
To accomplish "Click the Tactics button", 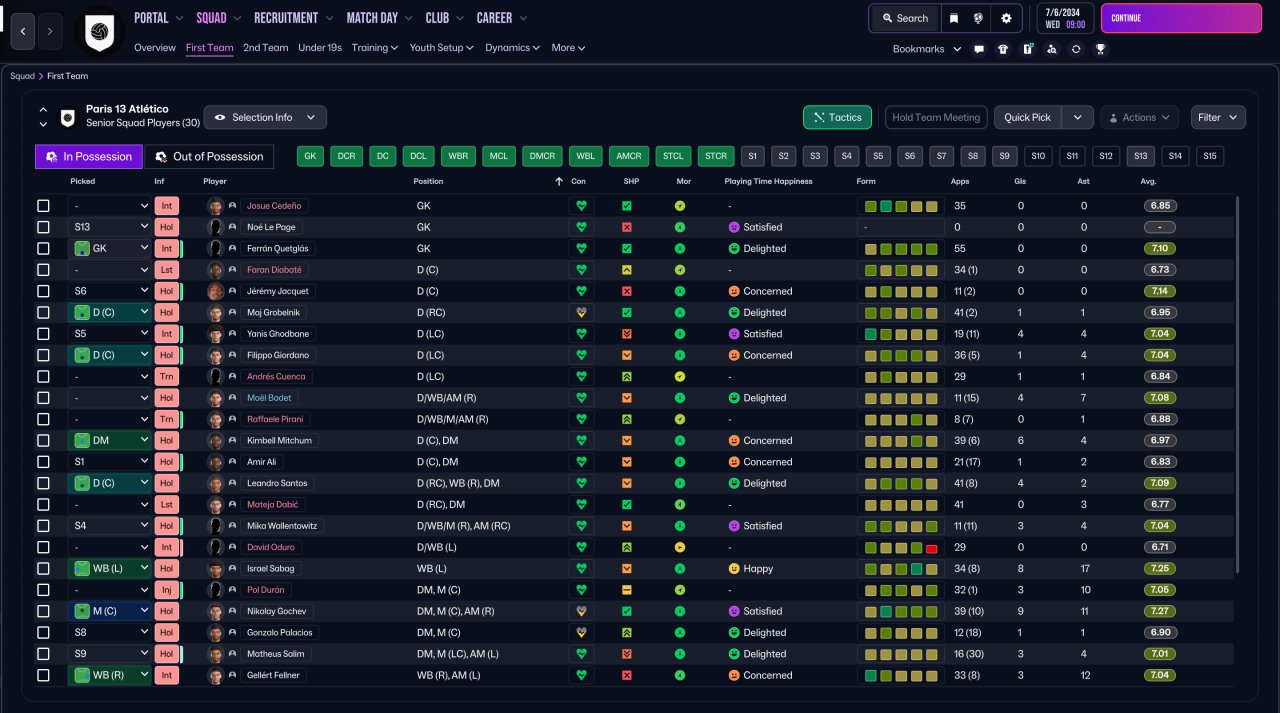I will tap(837, 117).
